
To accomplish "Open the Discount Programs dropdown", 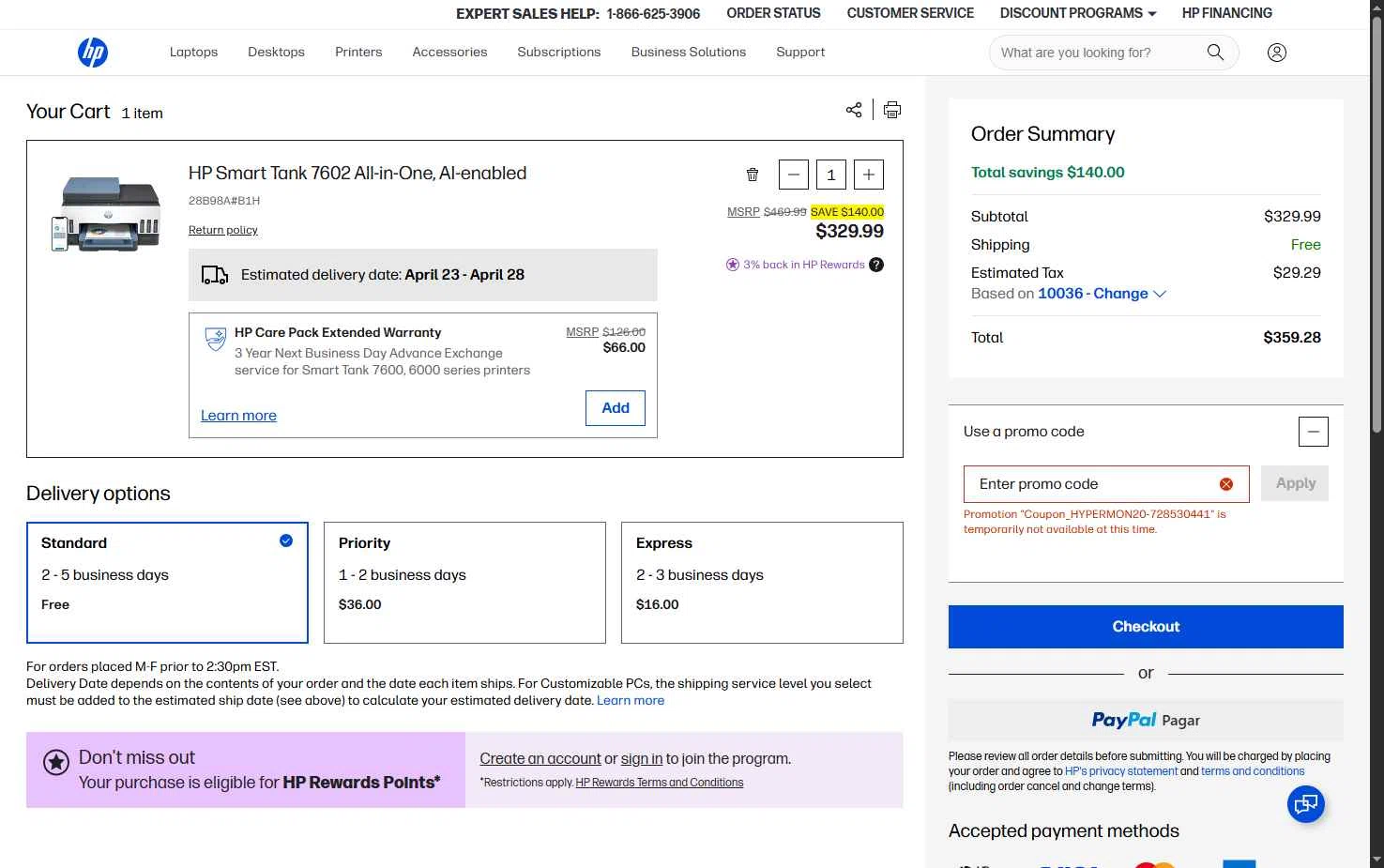I will click(x=1078, y=13).
